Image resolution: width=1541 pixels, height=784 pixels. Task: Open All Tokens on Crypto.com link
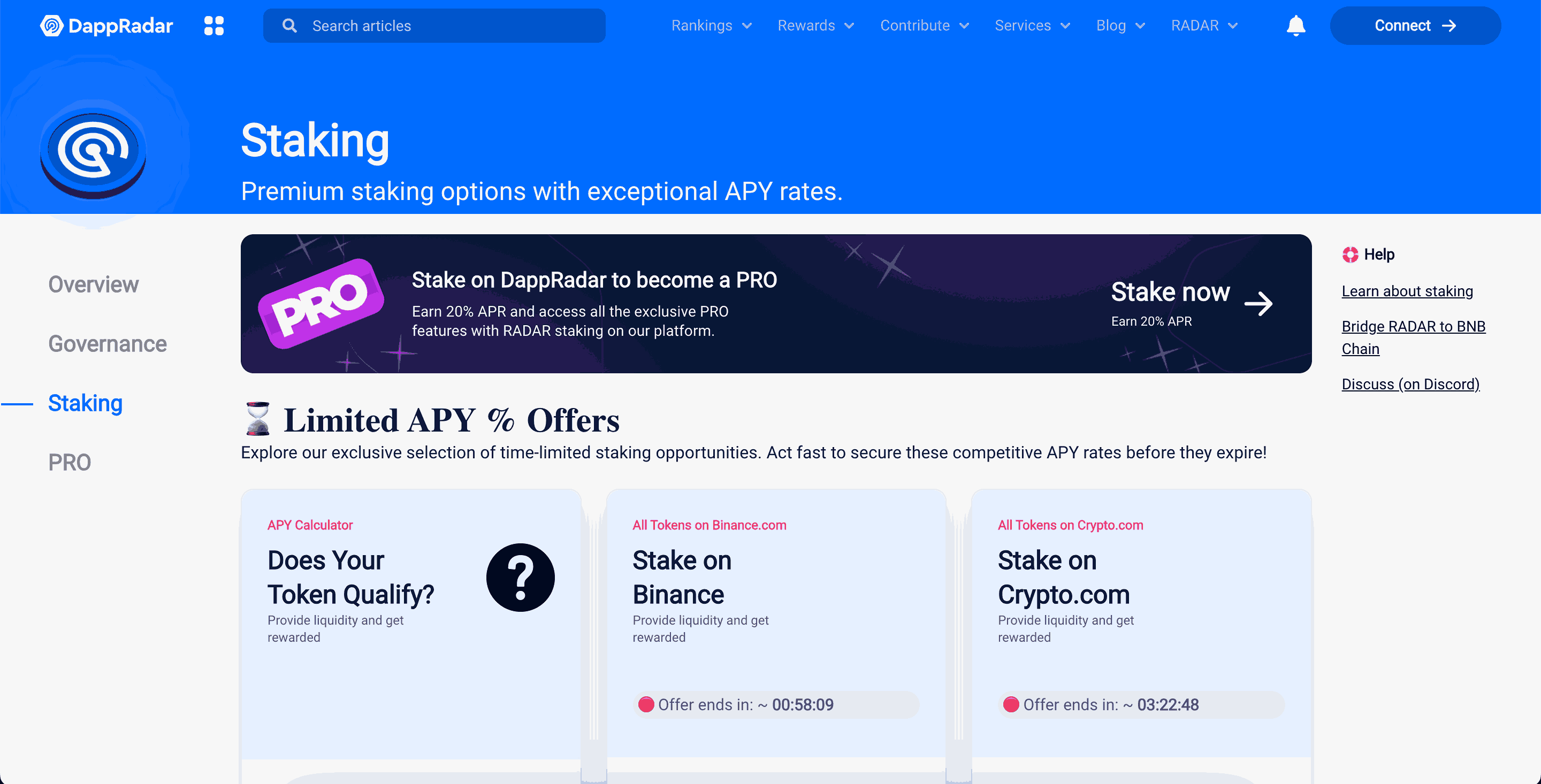1070,525
